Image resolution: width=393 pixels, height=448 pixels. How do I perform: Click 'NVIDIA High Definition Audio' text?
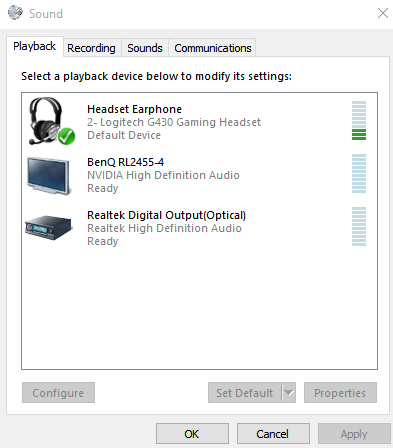pyautogui.click(x=163, y=175)
